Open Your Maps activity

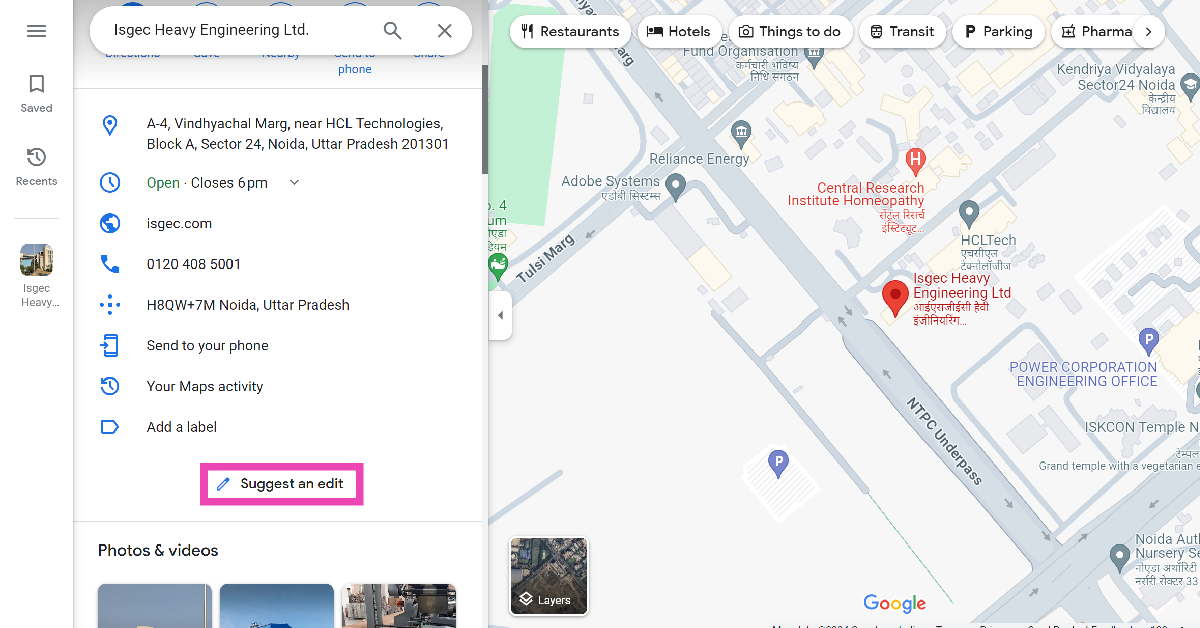pos(205,386)
